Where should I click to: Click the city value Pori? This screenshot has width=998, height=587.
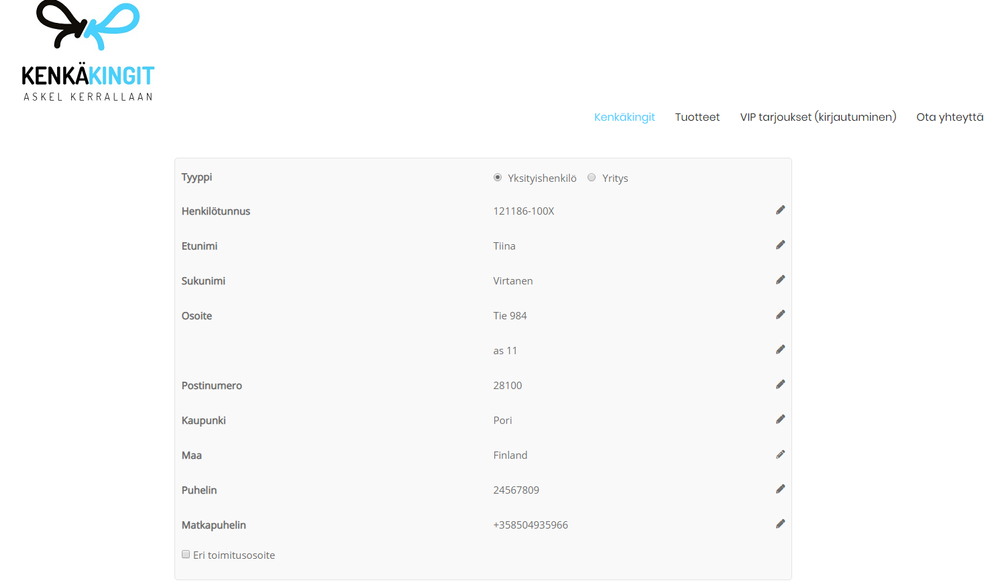pyautogui.click(x=502, y=420)
